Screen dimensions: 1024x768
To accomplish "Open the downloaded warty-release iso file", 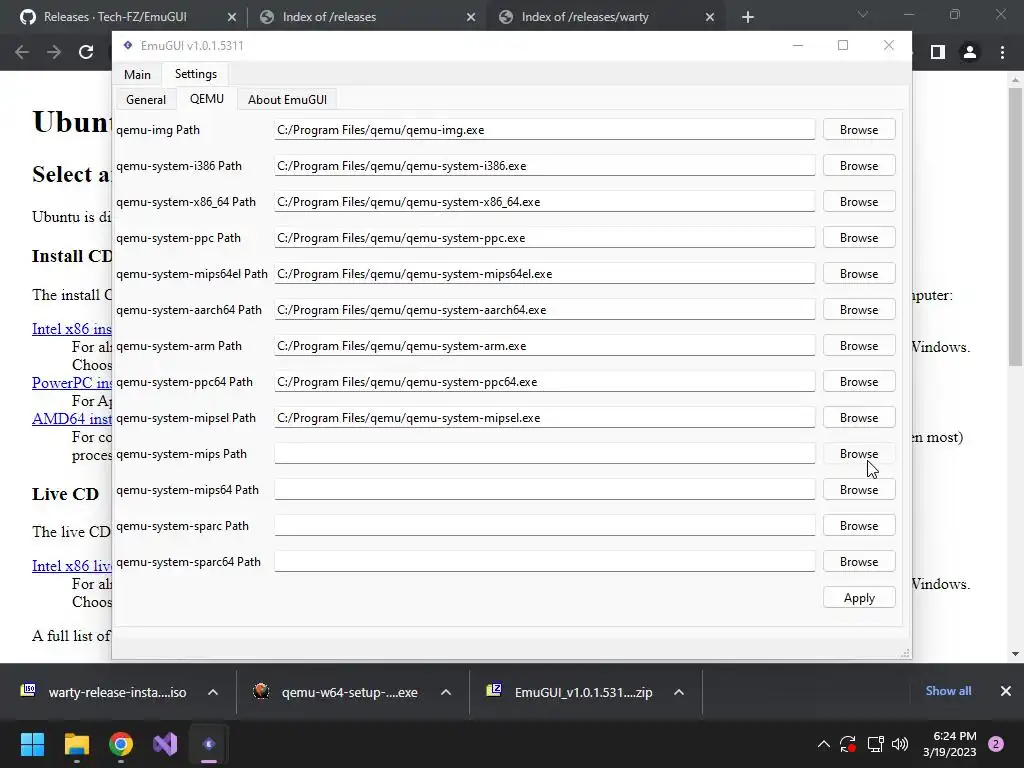I will tap(104, 692).
